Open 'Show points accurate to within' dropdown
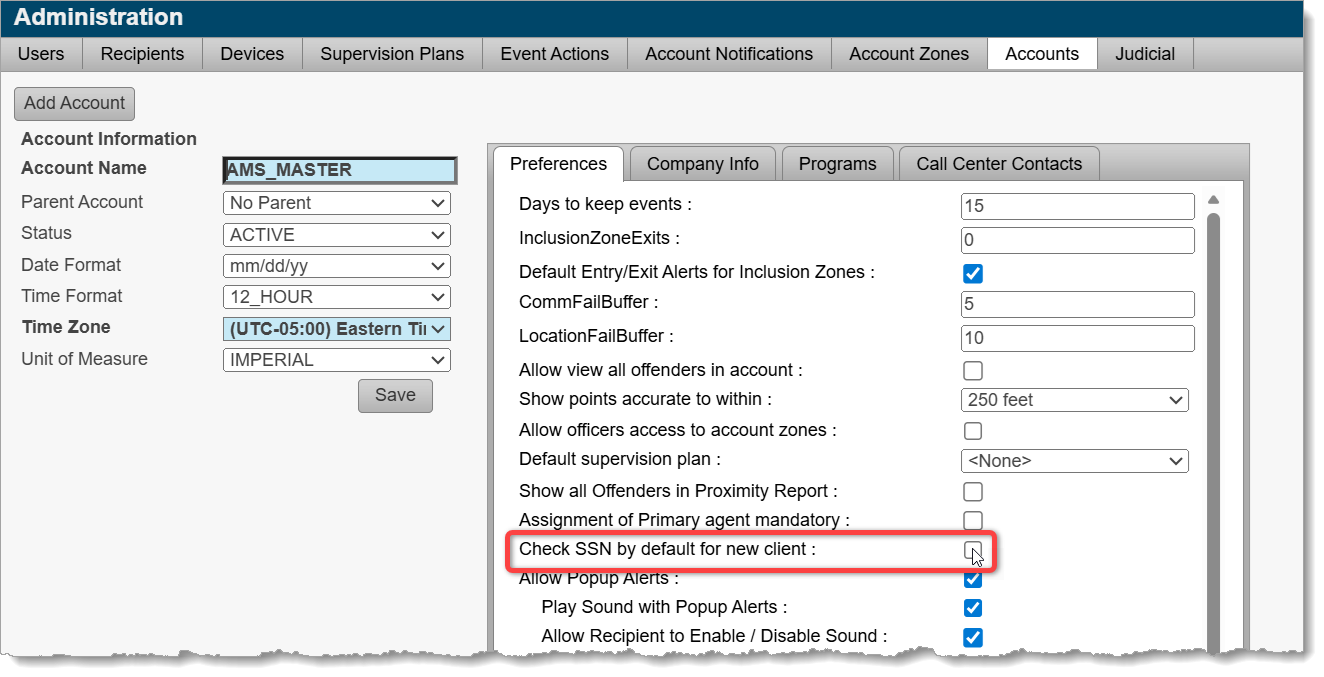The image size is (1324, 677). 1074,400
